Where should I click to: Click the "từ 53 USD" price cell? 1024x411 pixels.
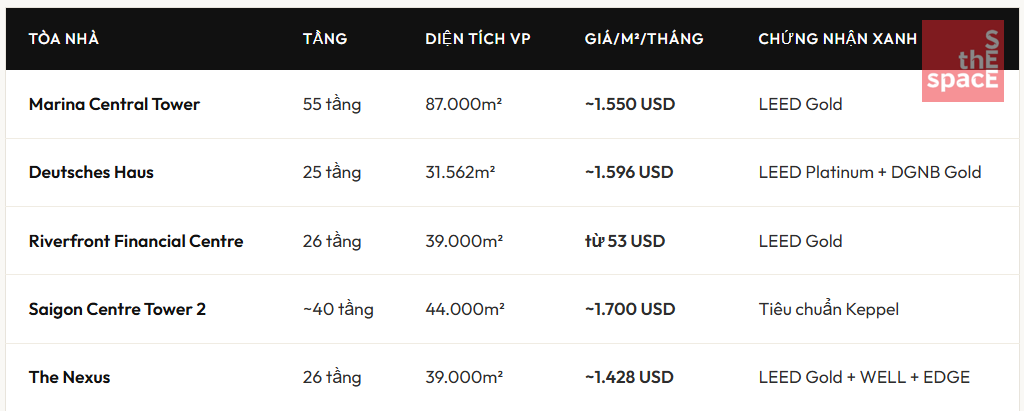pos(625,241)
